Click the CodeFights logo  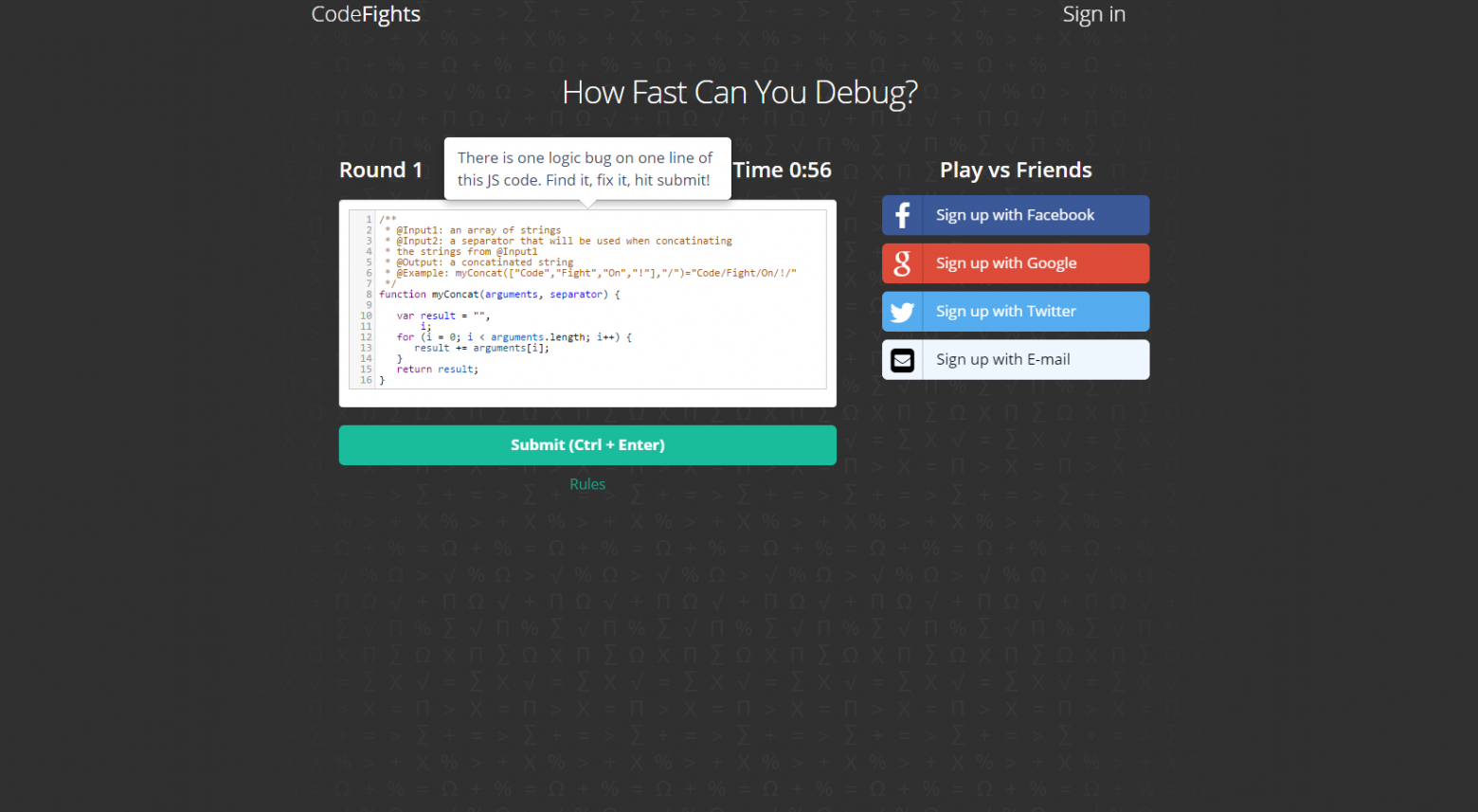point(366,14)
